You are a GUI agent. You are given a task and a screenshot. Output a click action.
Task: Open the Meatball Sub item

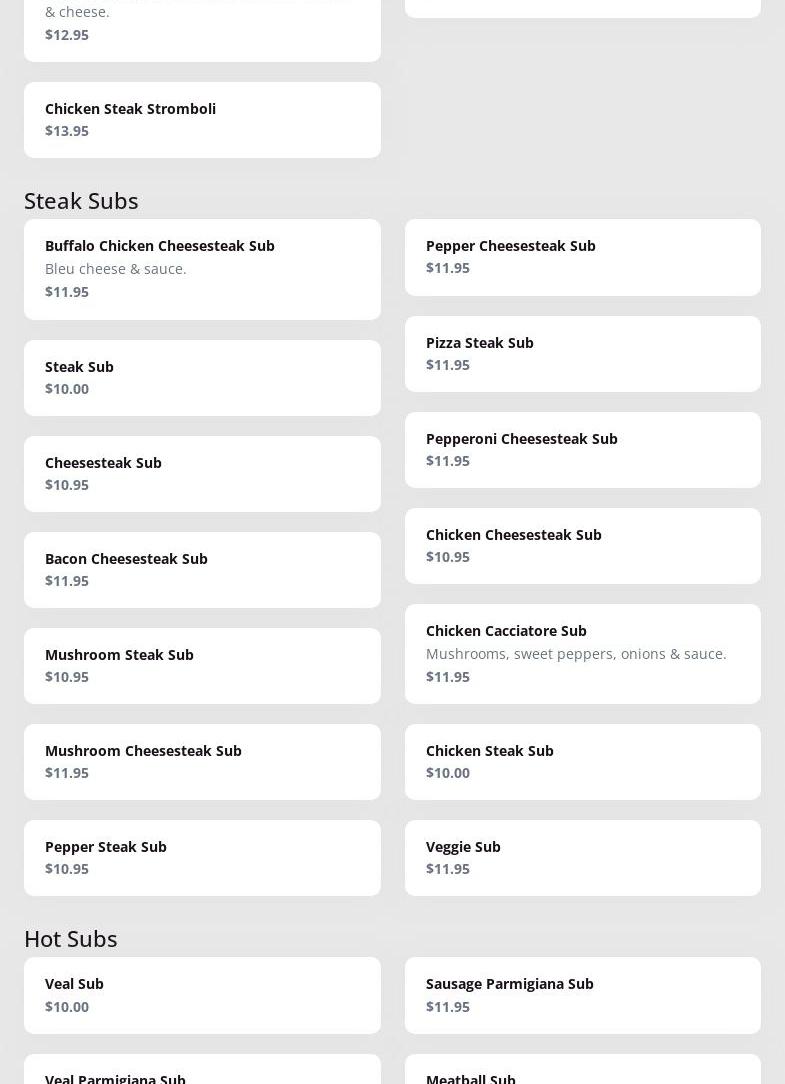(582, 1073)
